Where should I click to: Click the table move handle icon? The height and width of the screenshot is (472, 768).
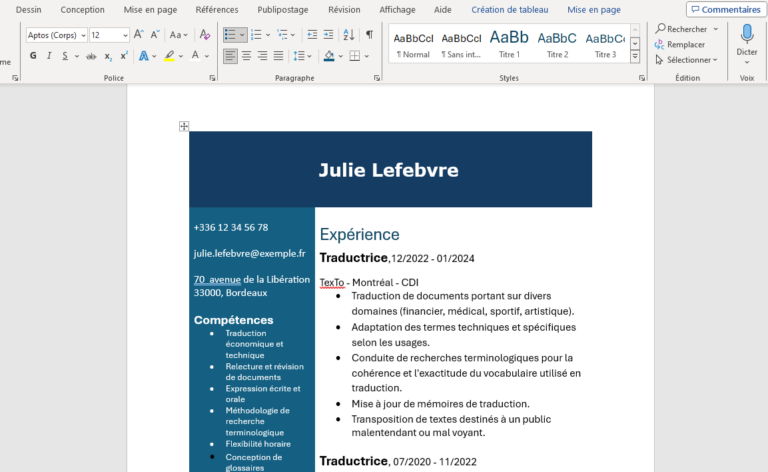coord(184,126)
